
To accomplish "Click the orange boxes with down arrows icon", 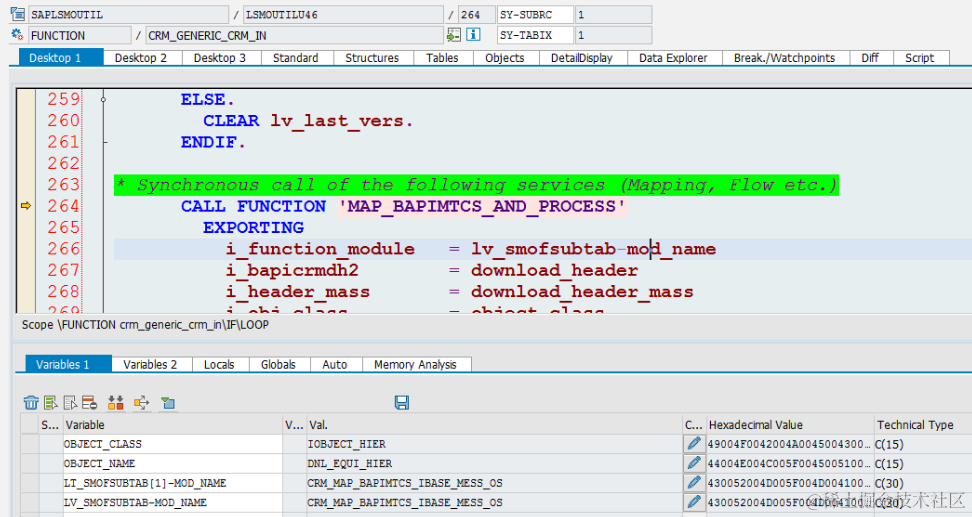I will coord(116,403).
